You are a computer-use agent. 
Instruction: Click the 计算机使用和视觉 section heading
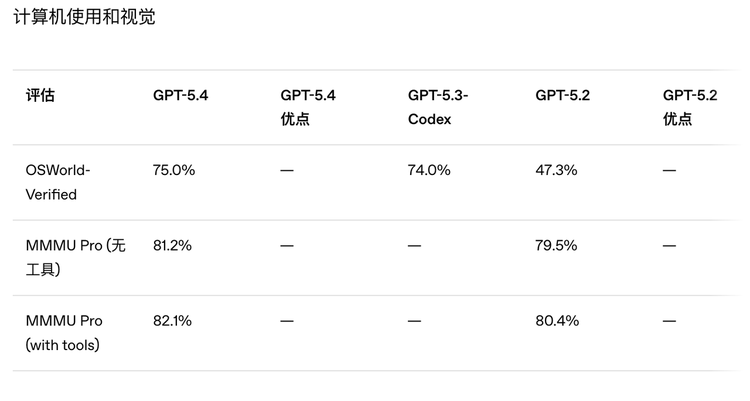(x=84, y=17)
